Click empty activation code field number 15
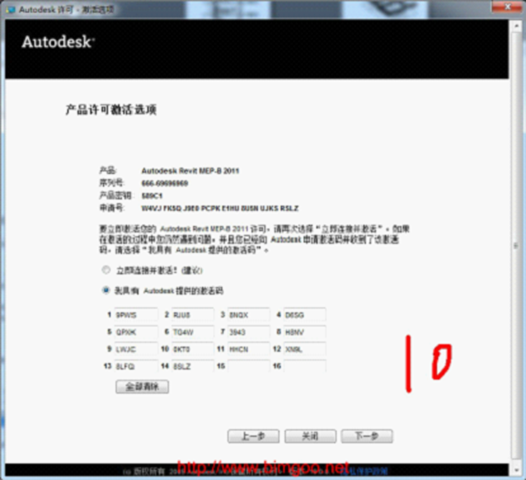 coord(249,366)
